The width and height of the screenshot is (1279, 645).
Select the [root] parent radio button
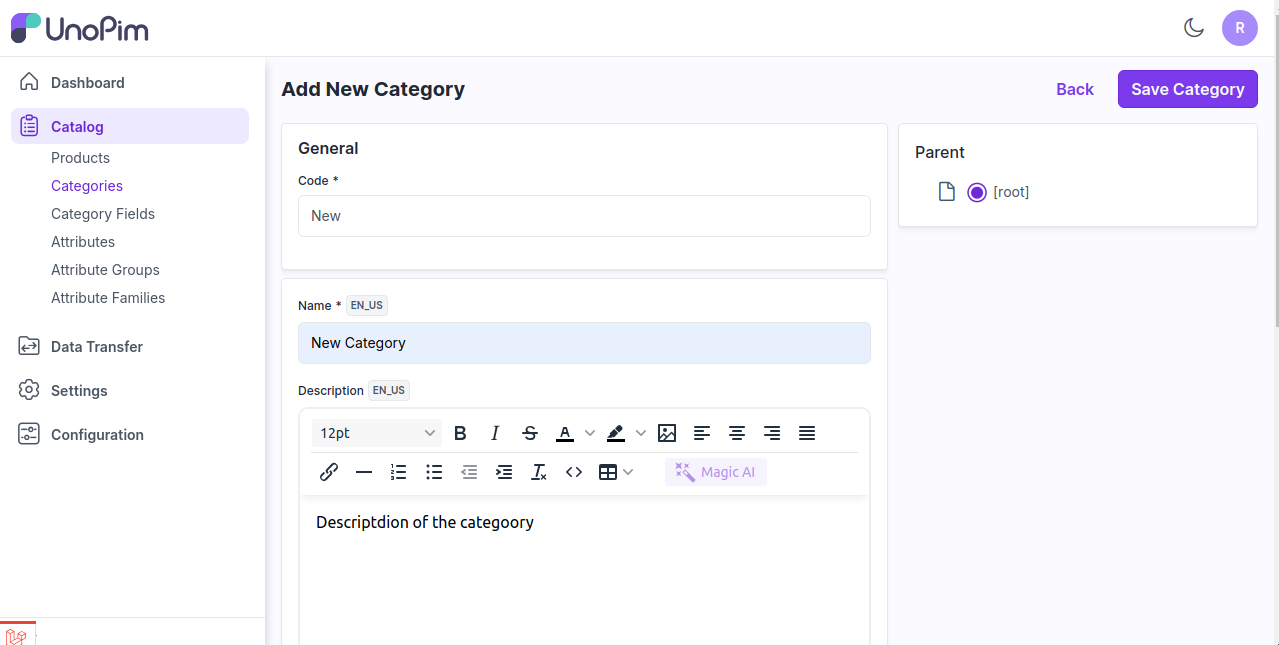point(977,192)
